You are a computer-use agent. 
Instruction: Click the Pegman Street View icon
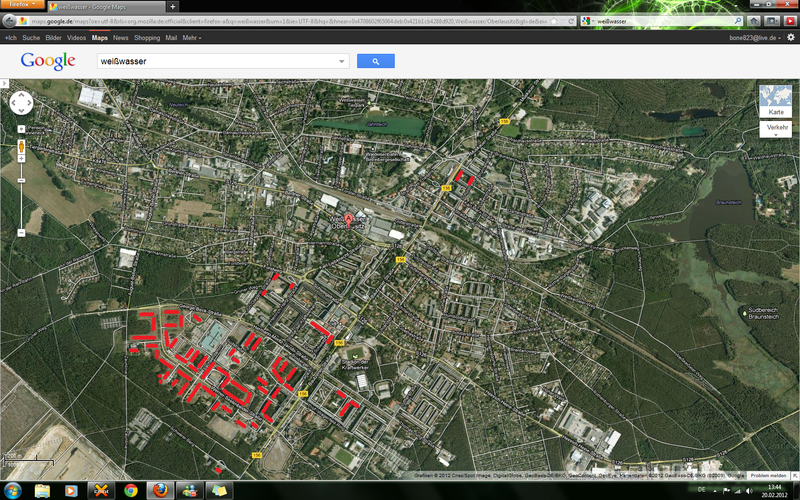21,147
